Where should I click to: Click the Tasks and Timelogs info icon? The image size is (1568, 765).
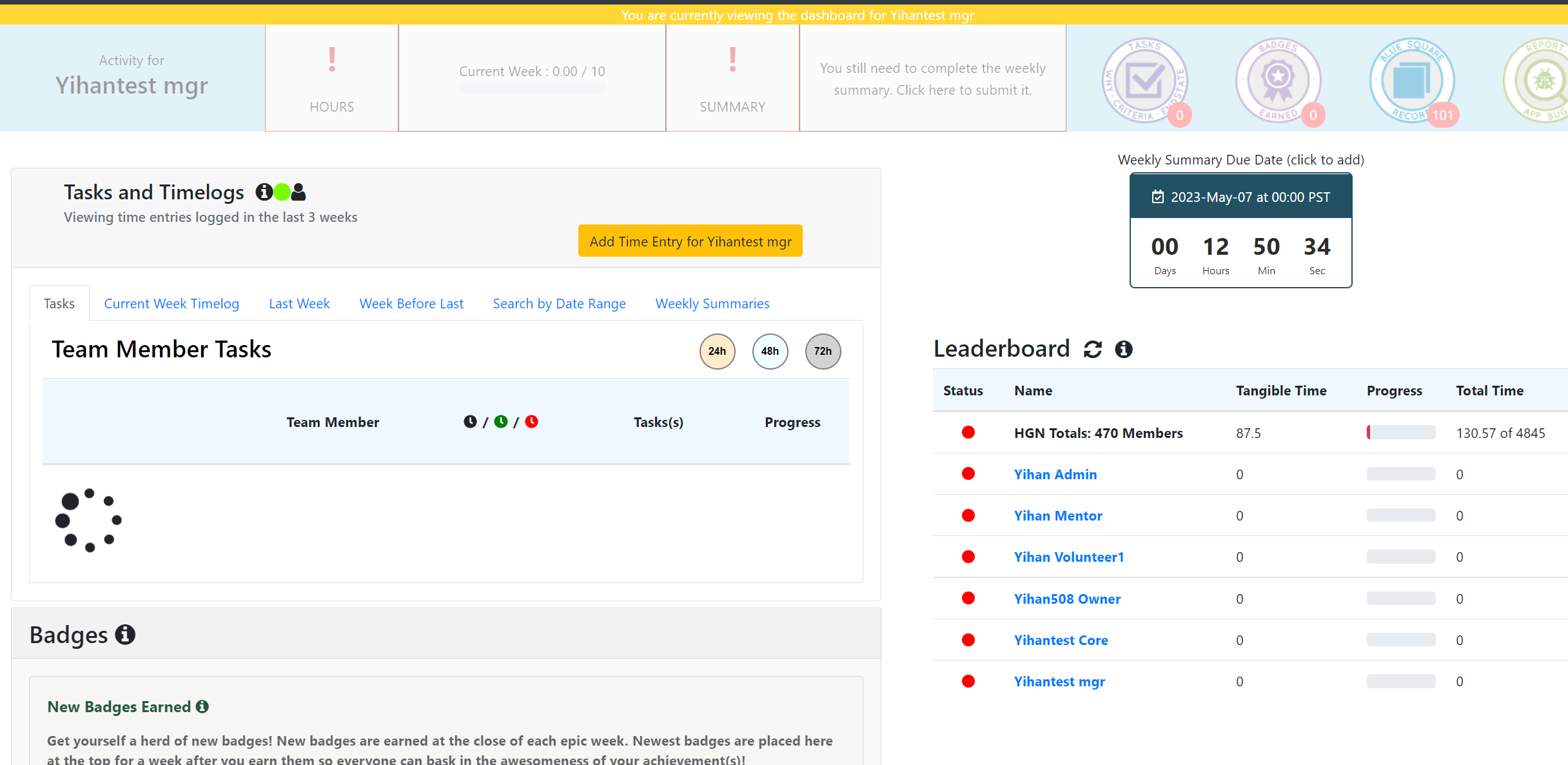(x=264, y=192)
